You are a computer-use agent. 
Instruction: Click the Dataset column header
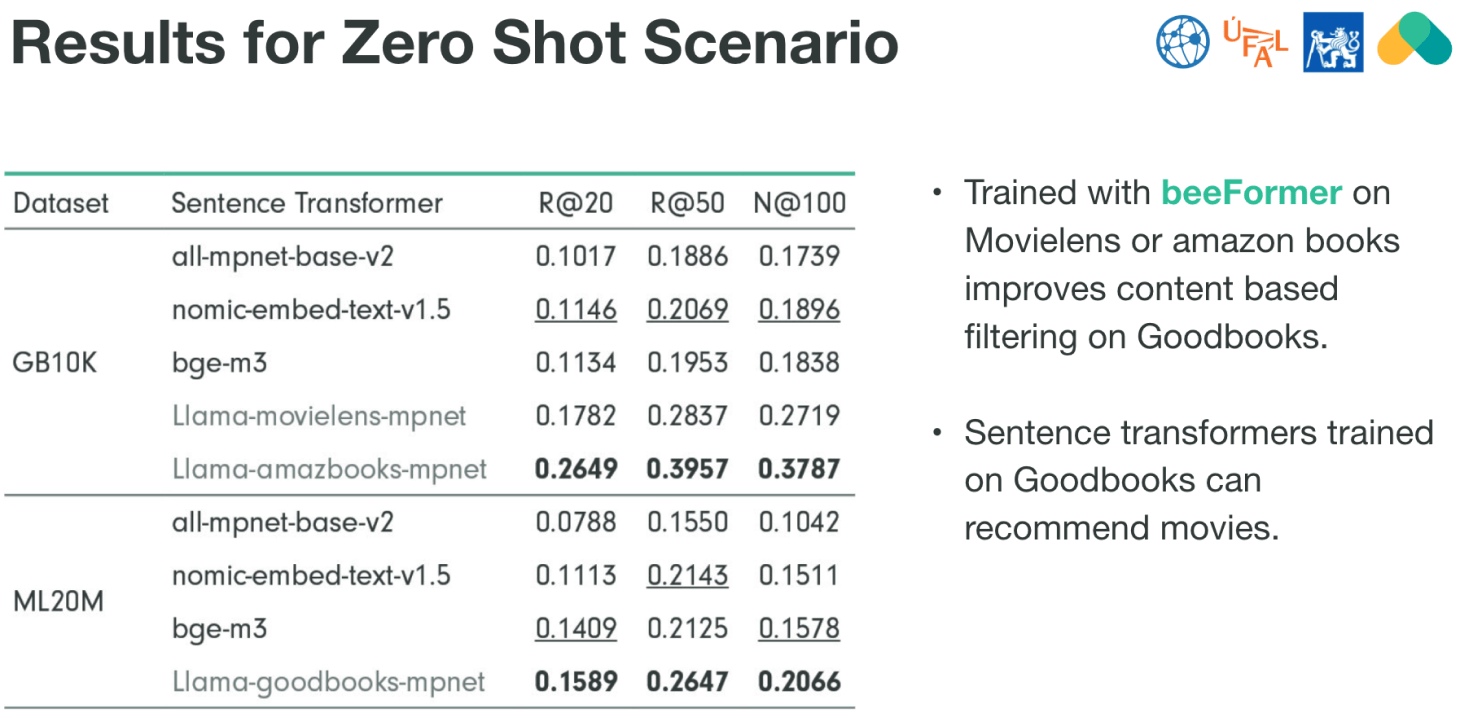[x=61, y=203]
